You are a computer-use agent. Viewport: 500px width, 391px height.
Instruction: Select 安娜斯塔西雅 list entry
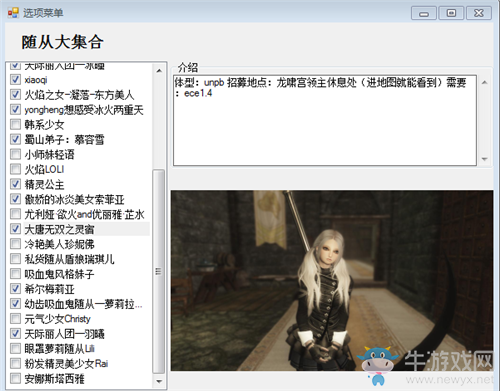pyautogui.click(x=54, y=379)
